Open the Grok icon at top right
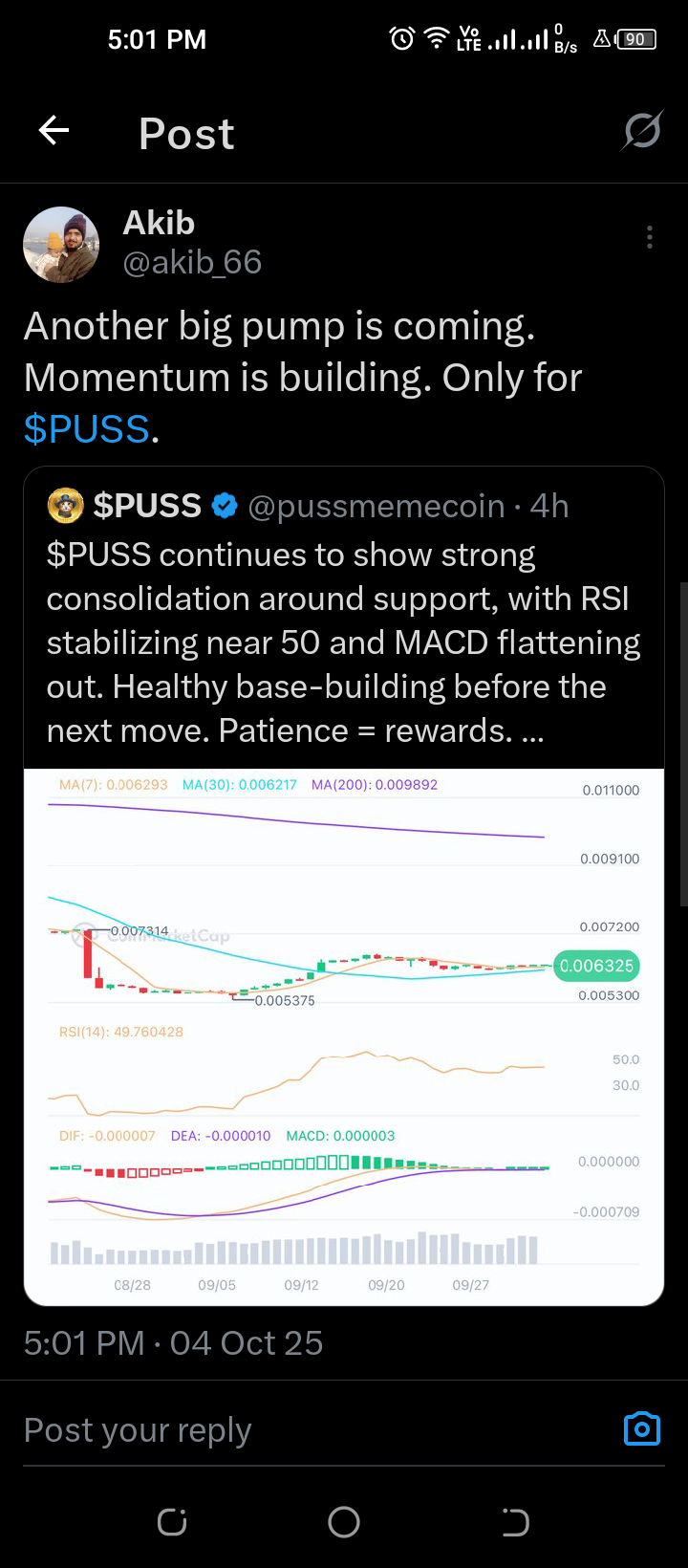 pyautogui.click(x=642, y=131)
